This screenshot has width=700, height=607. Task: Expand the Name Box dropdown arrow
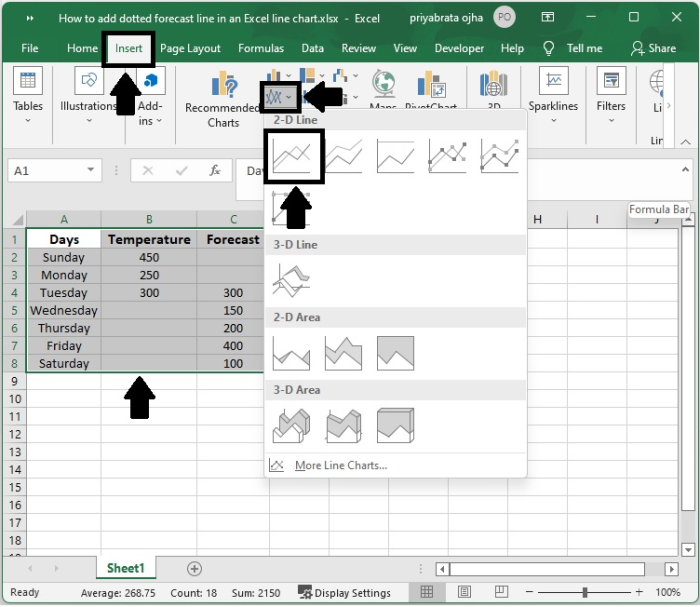[91, 170]
